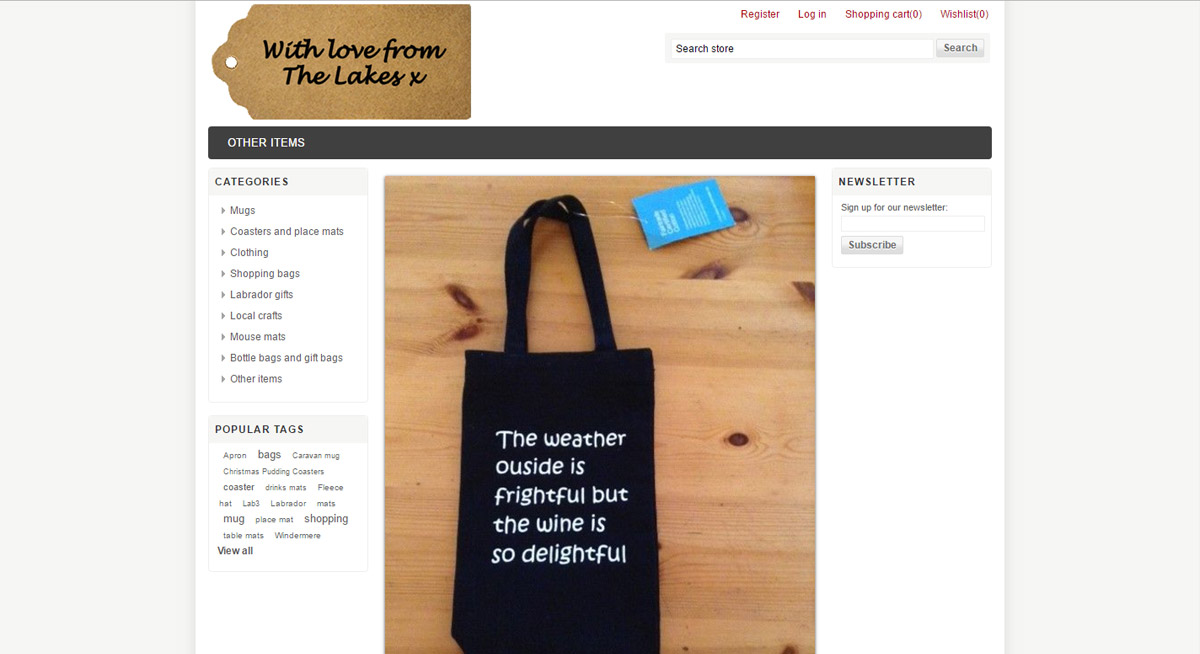
Task: View the Shopping cart
Action: point(883,14)
